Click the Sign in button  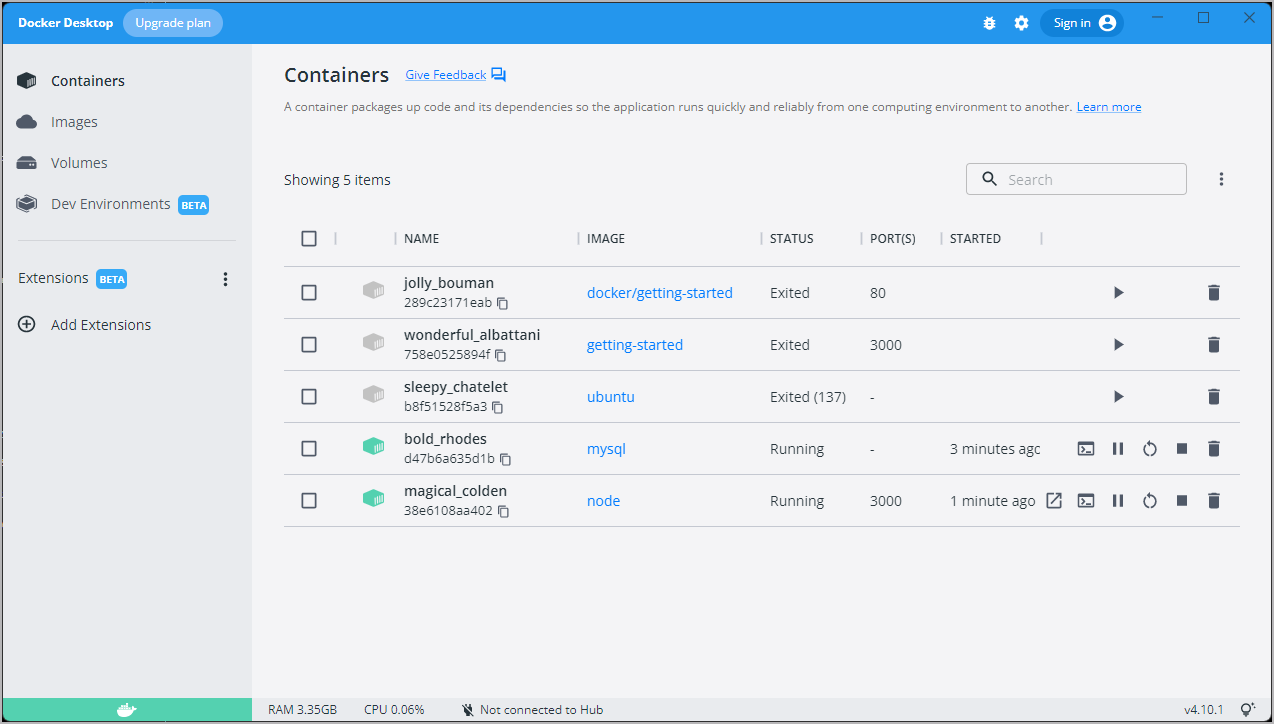click(1082, 23)
